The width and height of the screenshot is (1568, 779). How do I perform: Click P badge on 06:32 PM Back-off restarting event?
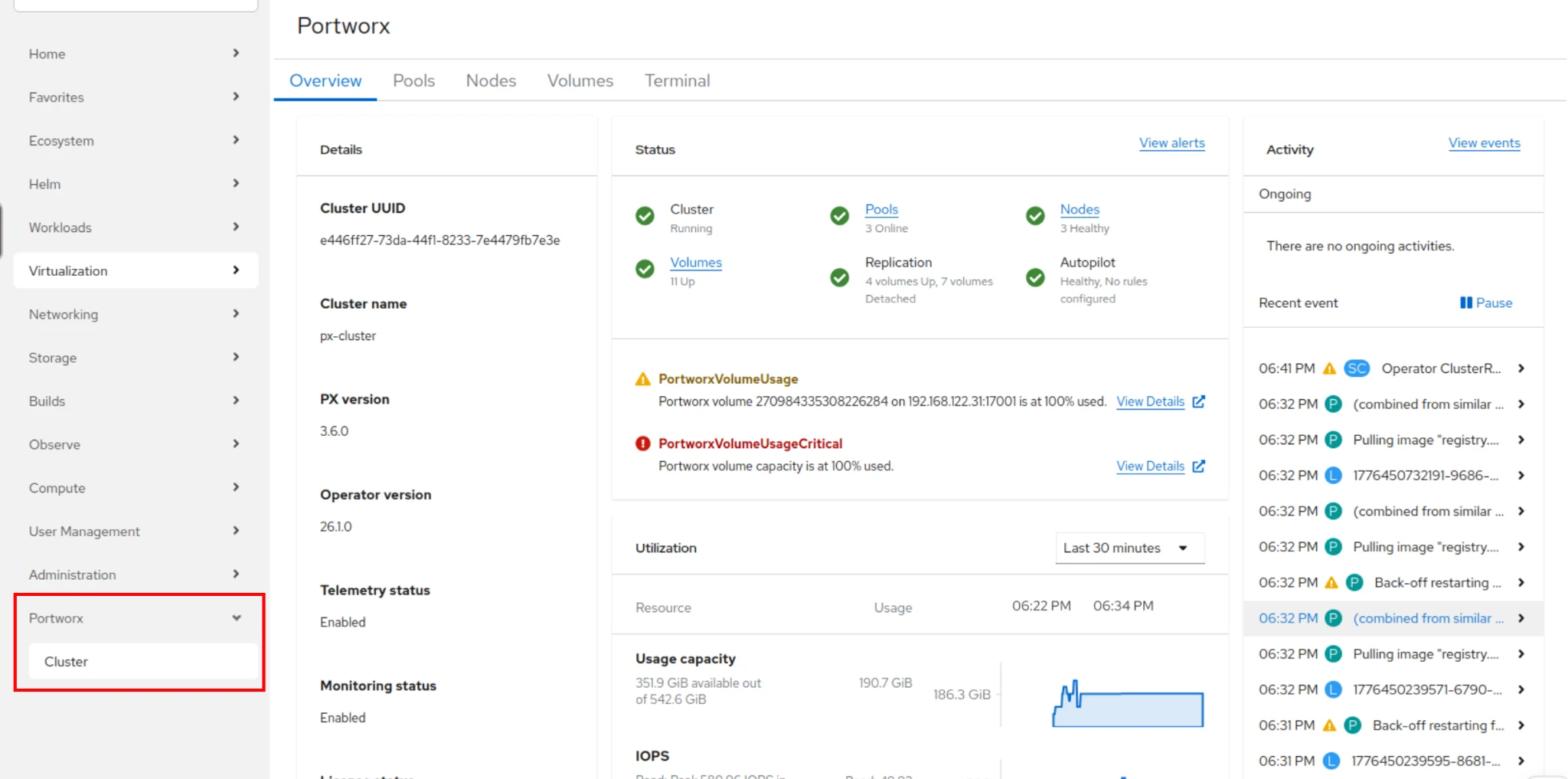pos(1354,583)
